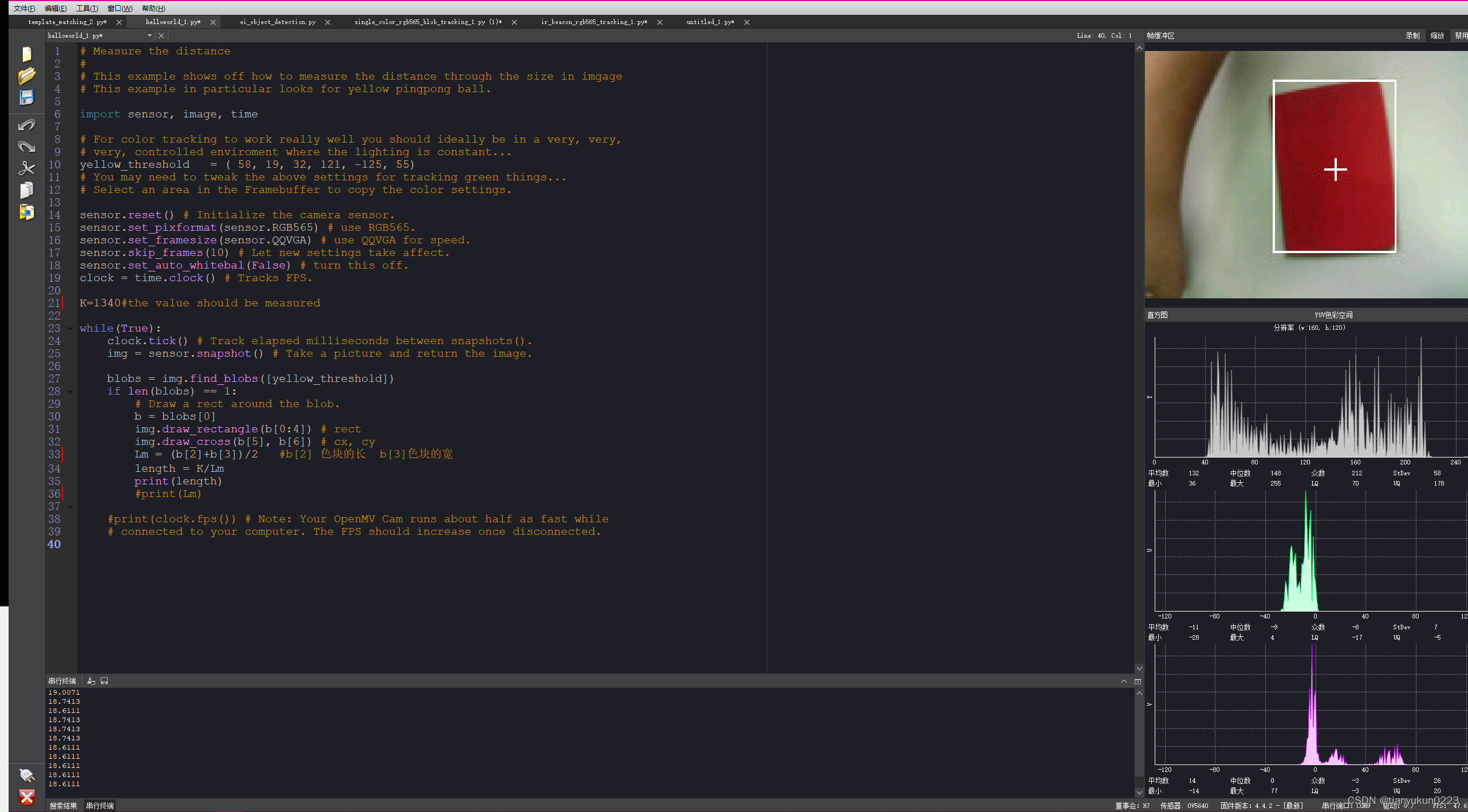
Task: Click the Open File folder icon
Action: tap(26, 76)
